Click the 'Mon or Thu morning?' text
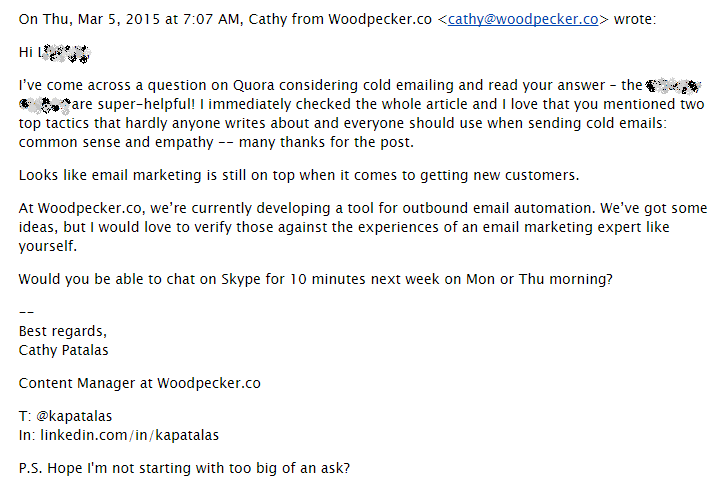This screenshot has height=492, width=722. tap(539, 279)
